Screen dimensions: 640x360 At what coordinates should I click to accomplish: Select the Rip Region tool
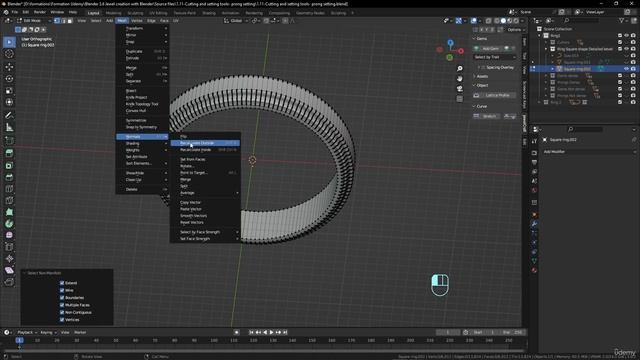point(9,282)
